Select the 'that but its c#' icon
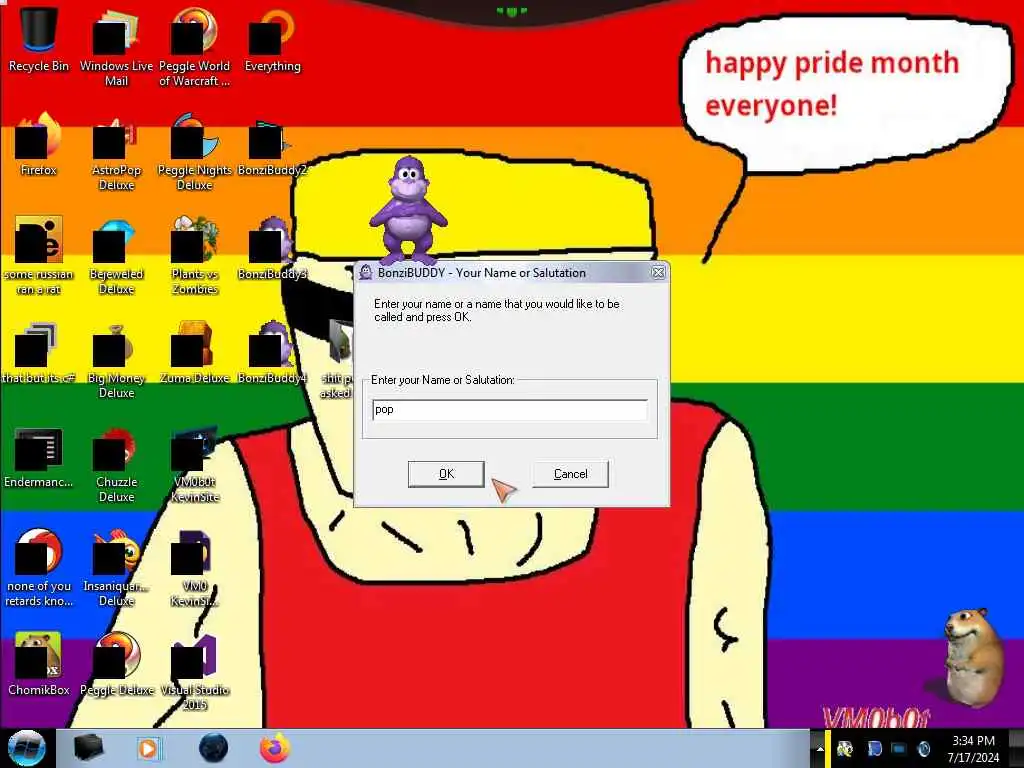This screenshot has height=768, width=1024. click(x=38, y=353)
